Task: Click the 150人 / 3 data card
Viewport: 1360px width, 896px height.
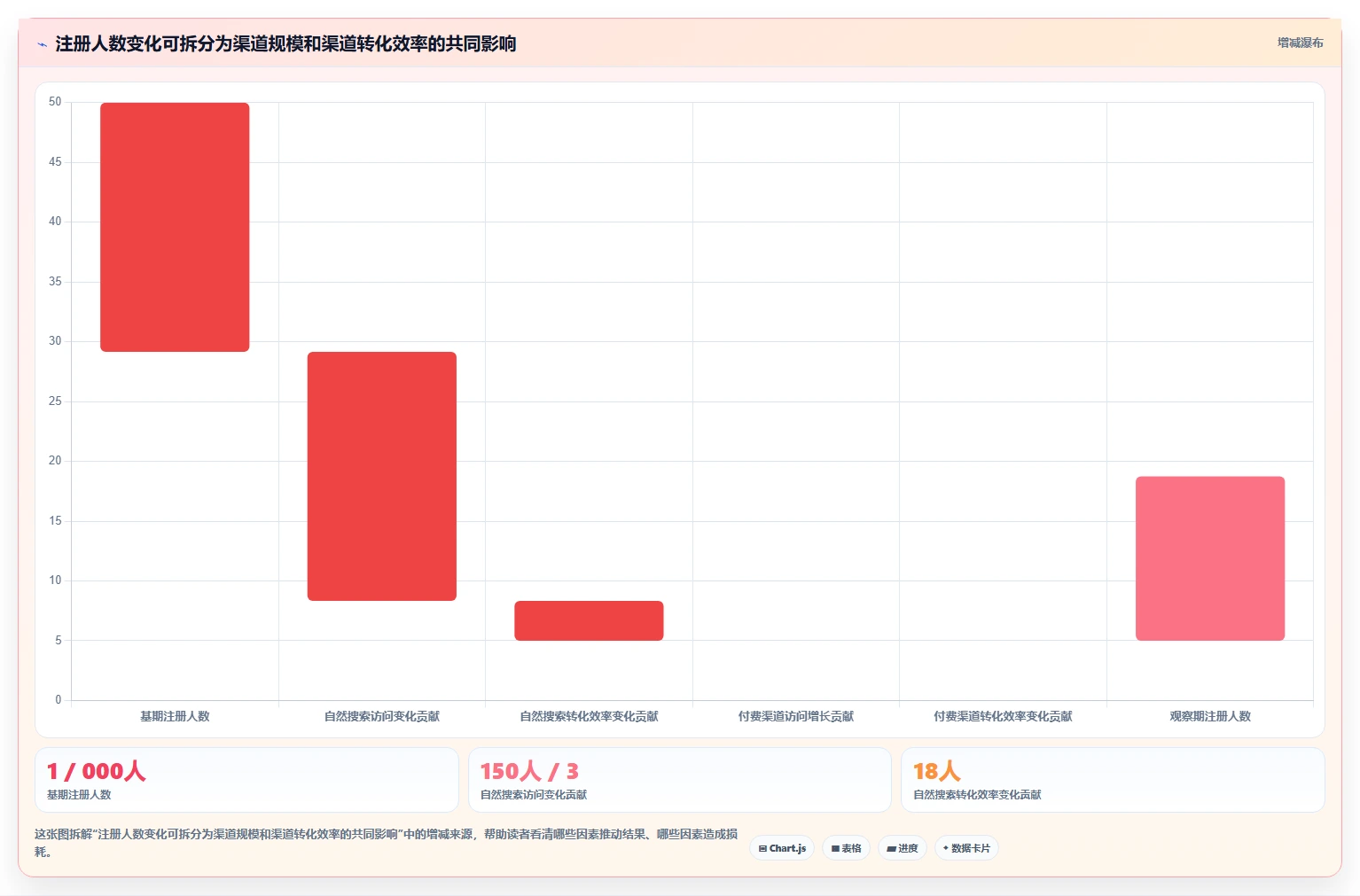Action: click(679, 780)
